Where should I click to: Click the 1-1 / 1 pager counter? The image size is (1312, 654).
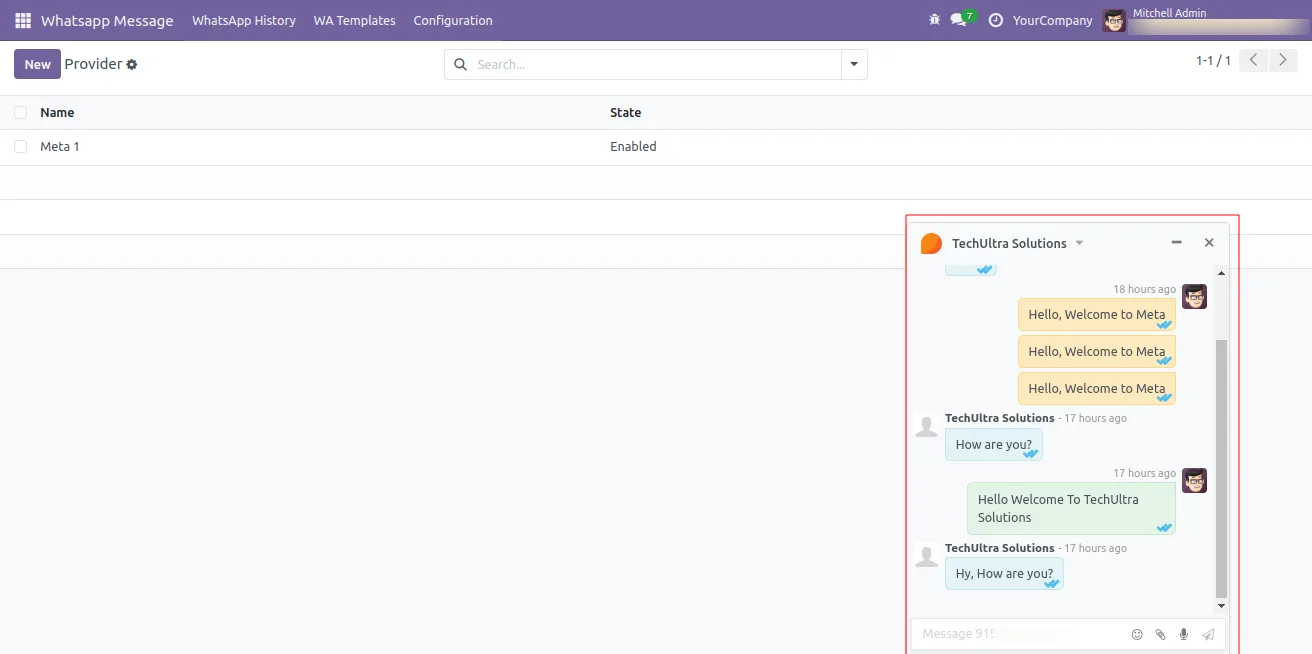1213,61
